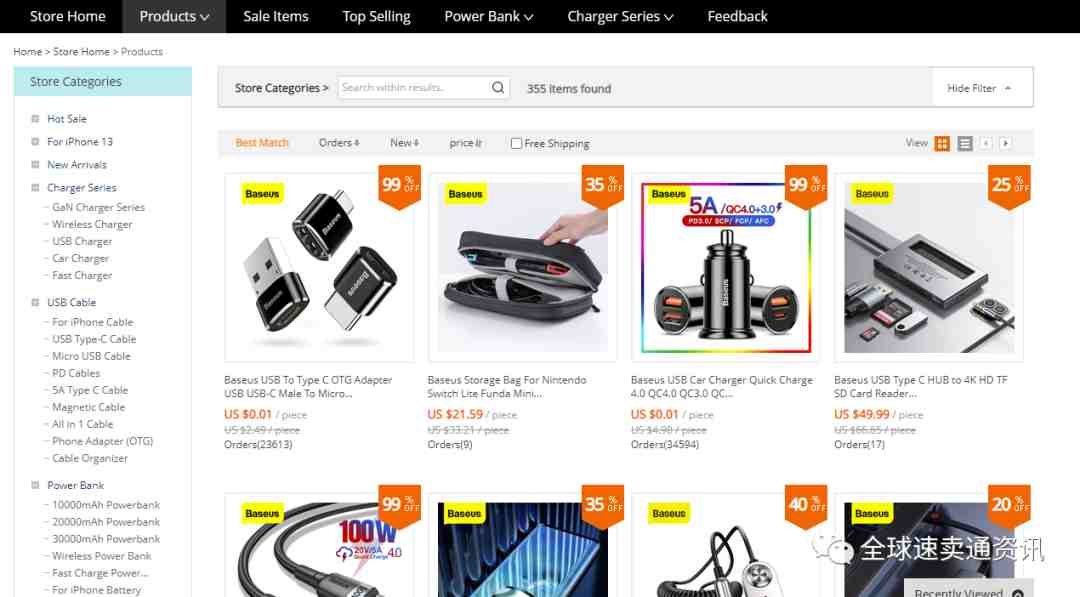Collapse filters with Hide Filter toggle
1080x597 pixels.
pyautogui.click(x=979, y=88)
